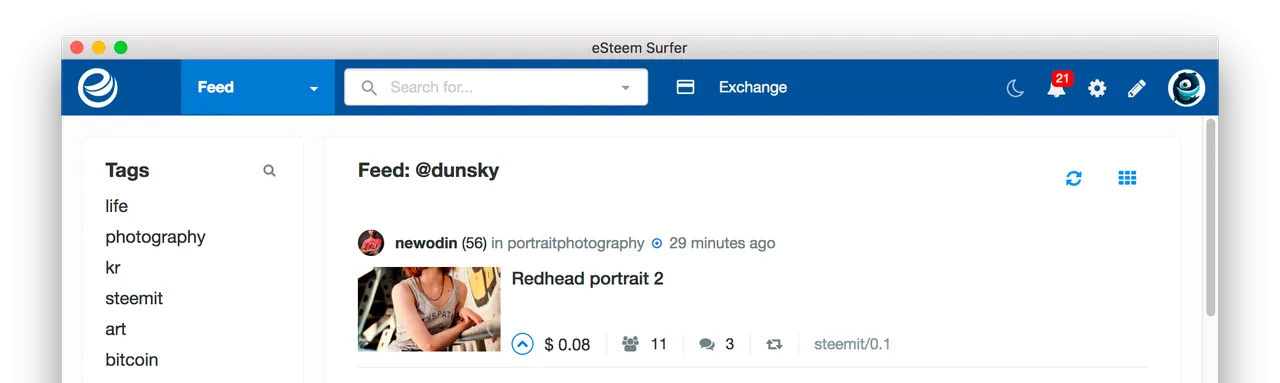Open the Redhead portrait 2 post title
The image size is (1280, 383).
[587, 278]
